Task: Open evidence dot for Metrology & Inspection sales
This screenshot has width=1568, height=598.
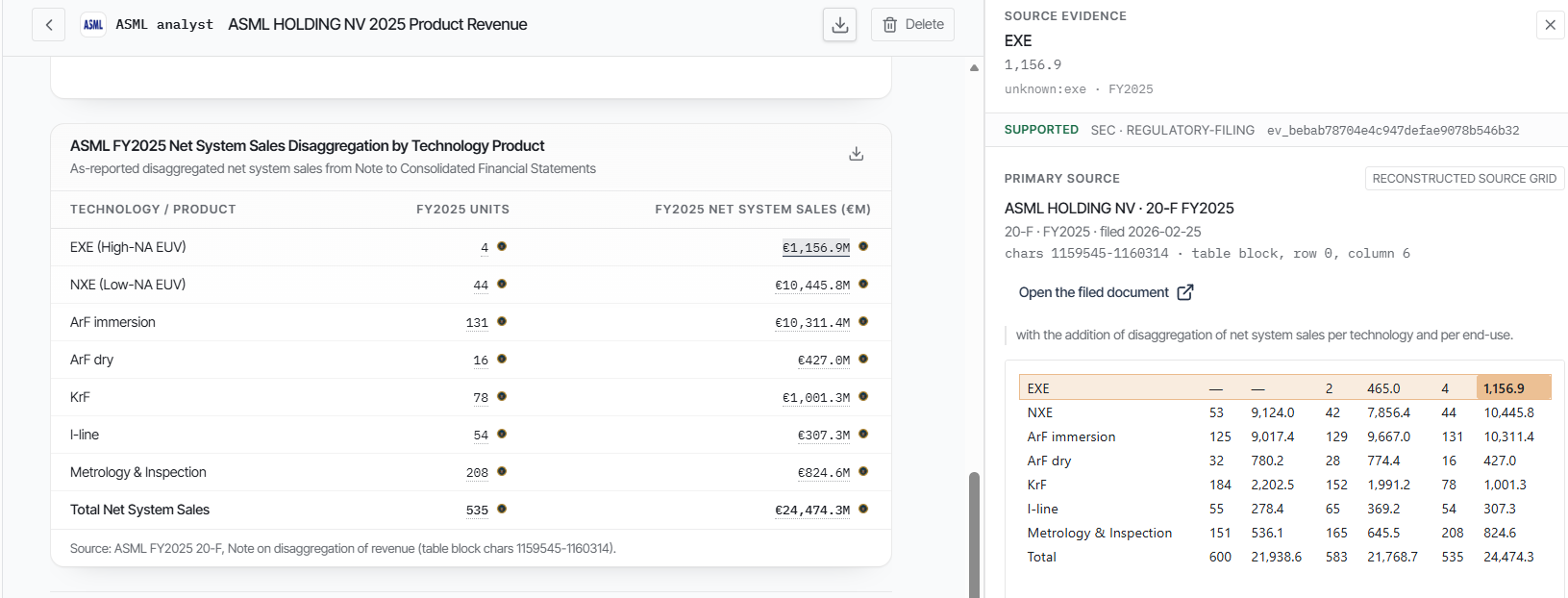Action: click(863, 471)
